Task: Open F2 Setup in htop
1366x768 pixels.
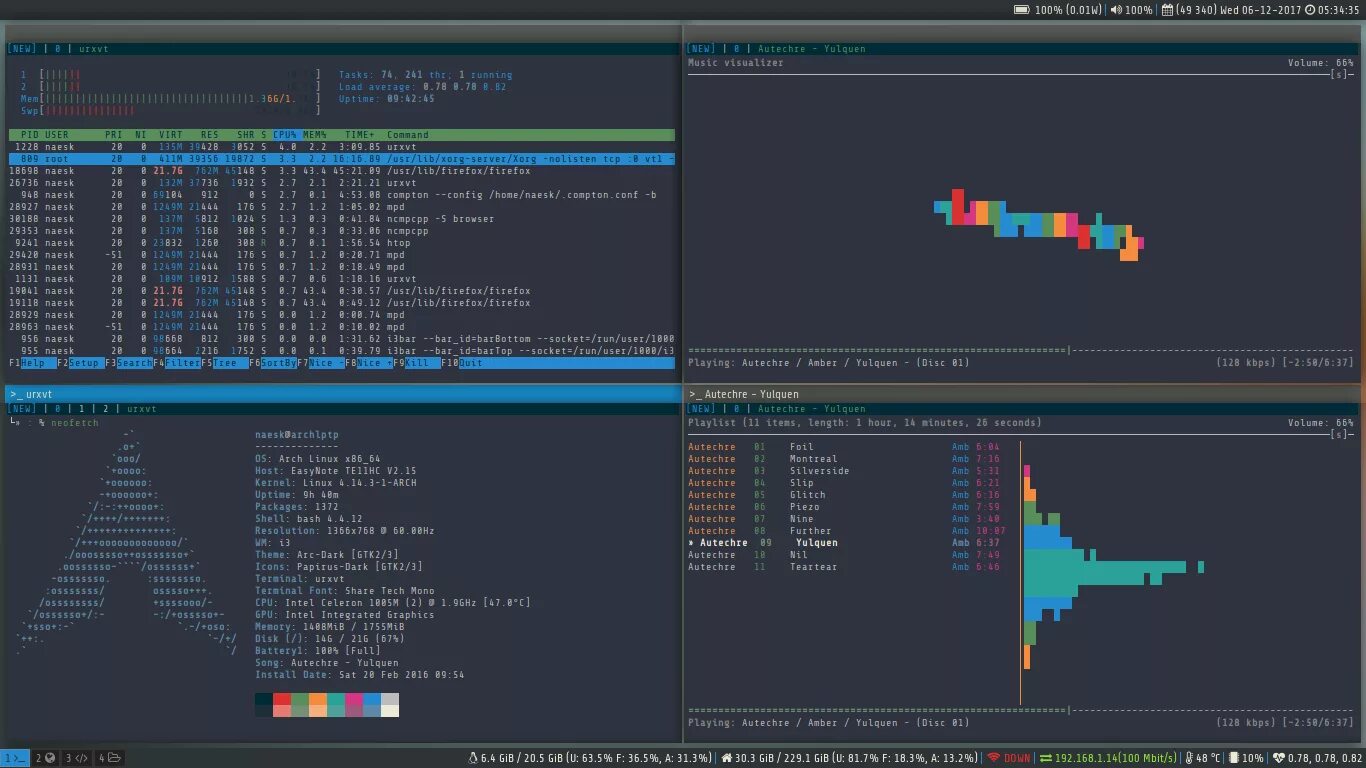Action: pyautogui.click(x=79, y=363)
